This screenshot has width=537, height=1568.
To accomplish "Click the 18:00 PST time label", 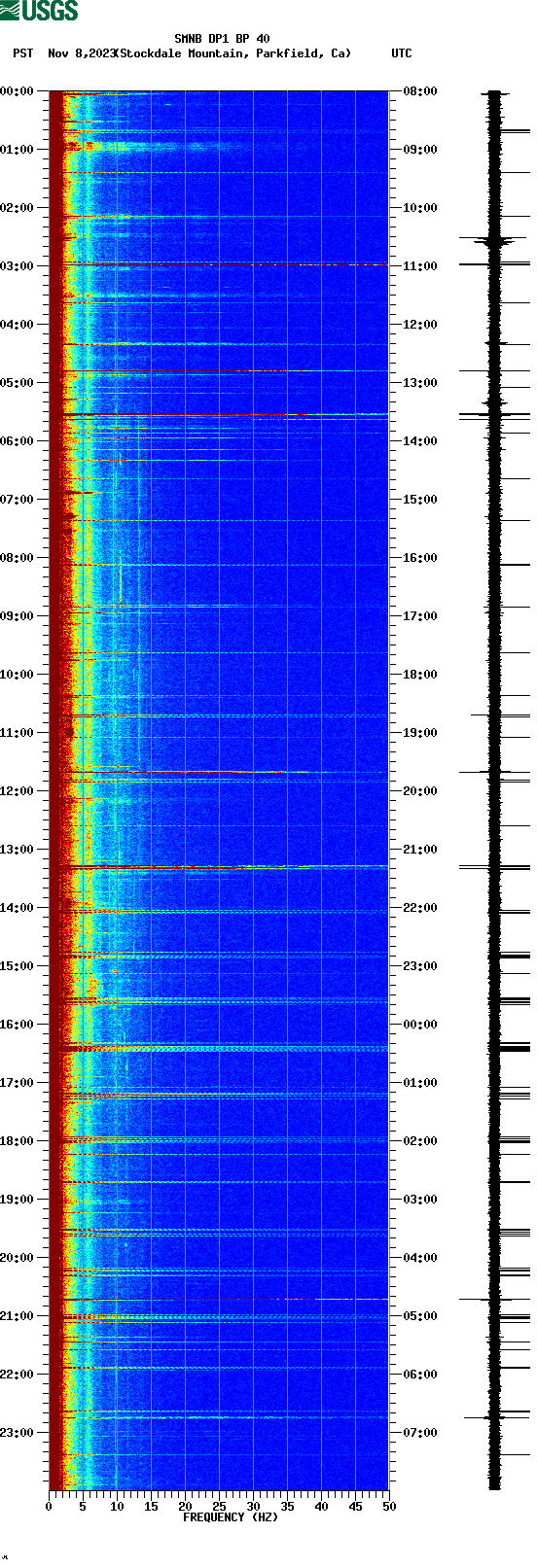I will click(x=18, y=1141).
